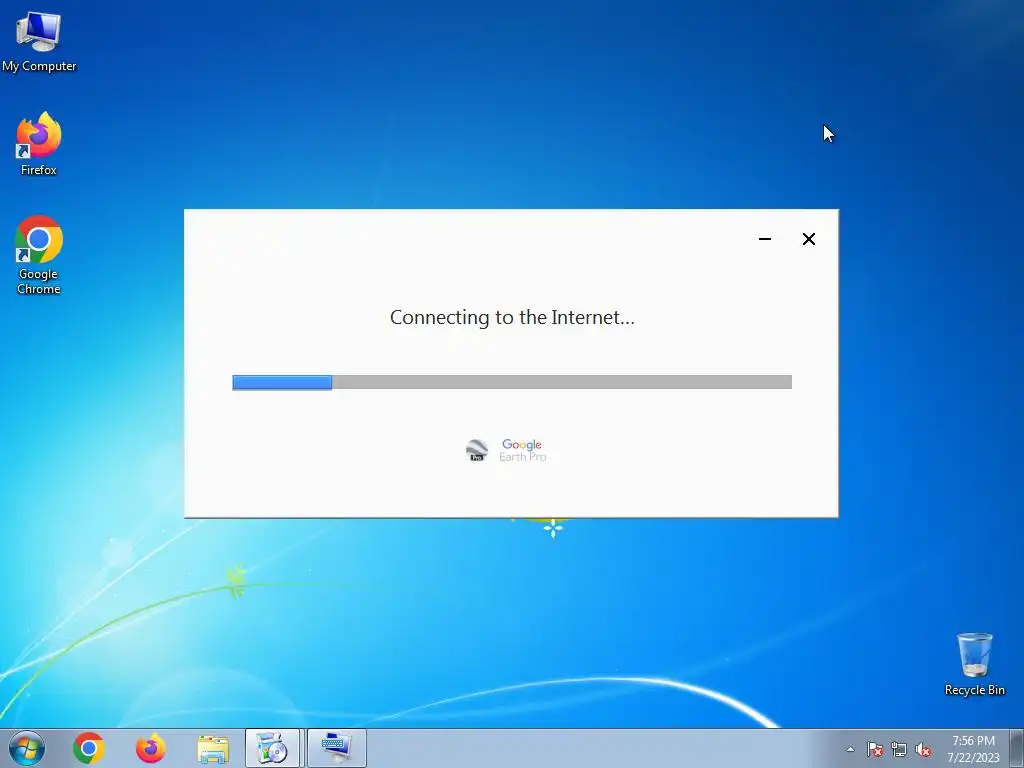Open My Computer desktop icon
Screen dimensions: 1024x768
pos(39,42)
